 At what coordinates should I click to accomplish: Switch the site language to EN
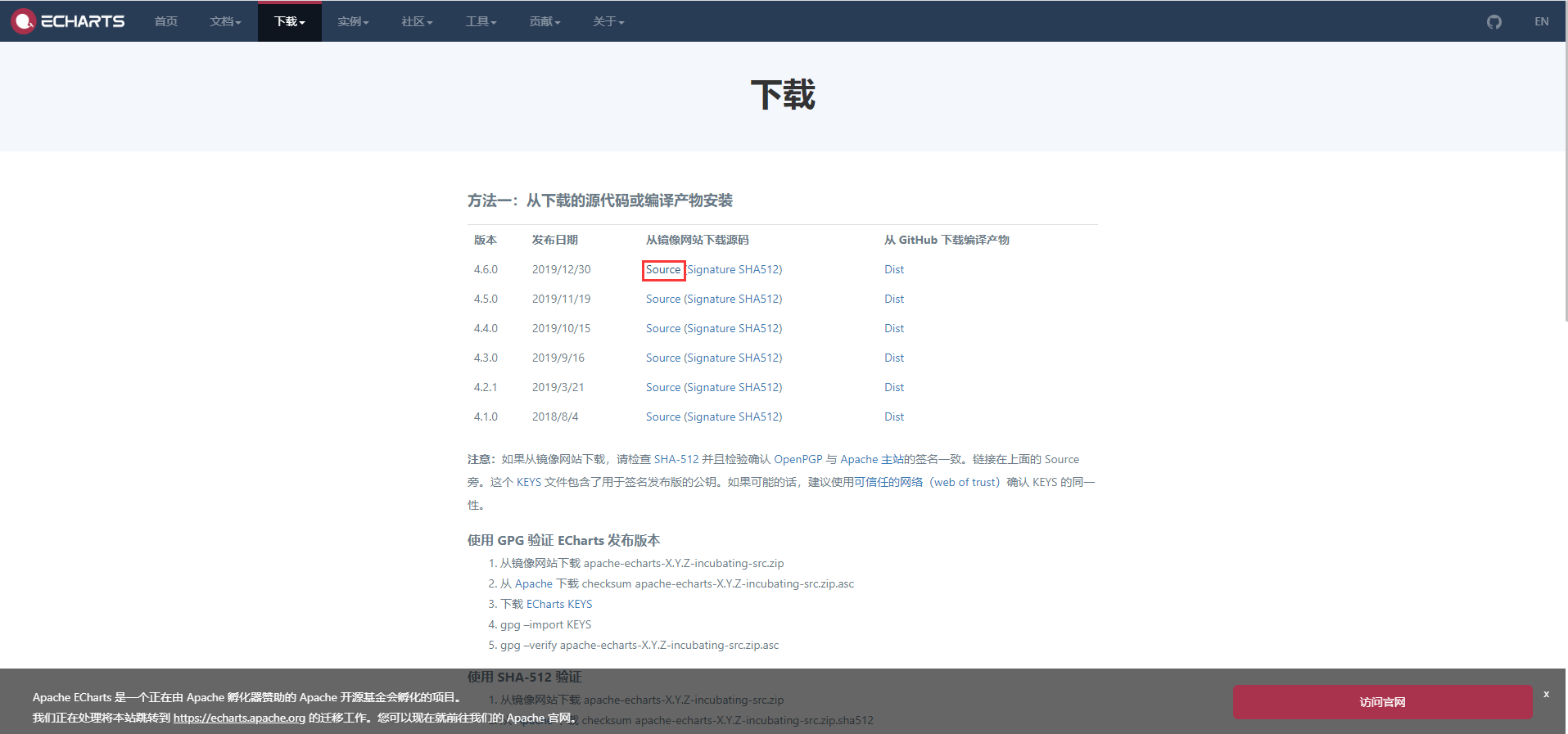pos(1542,21)
